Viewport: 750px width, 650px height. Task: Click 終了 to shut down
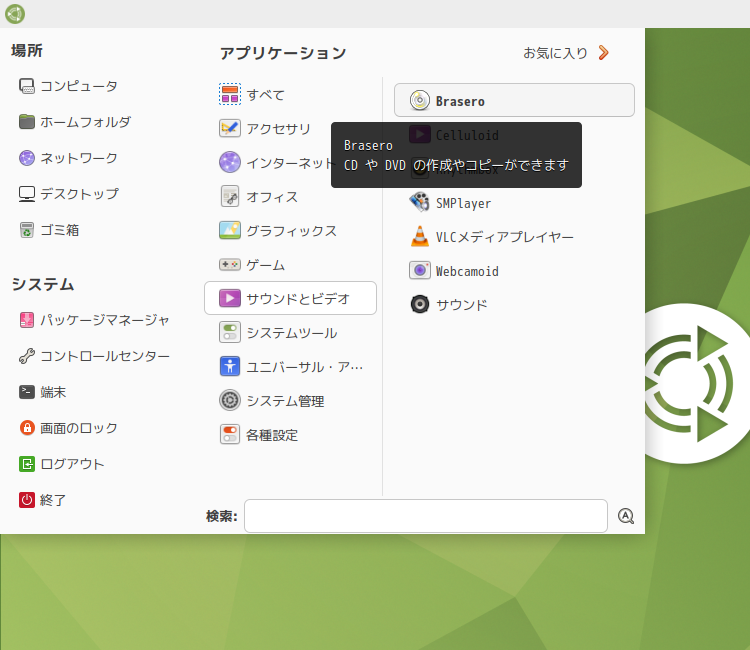pos(43,500)
